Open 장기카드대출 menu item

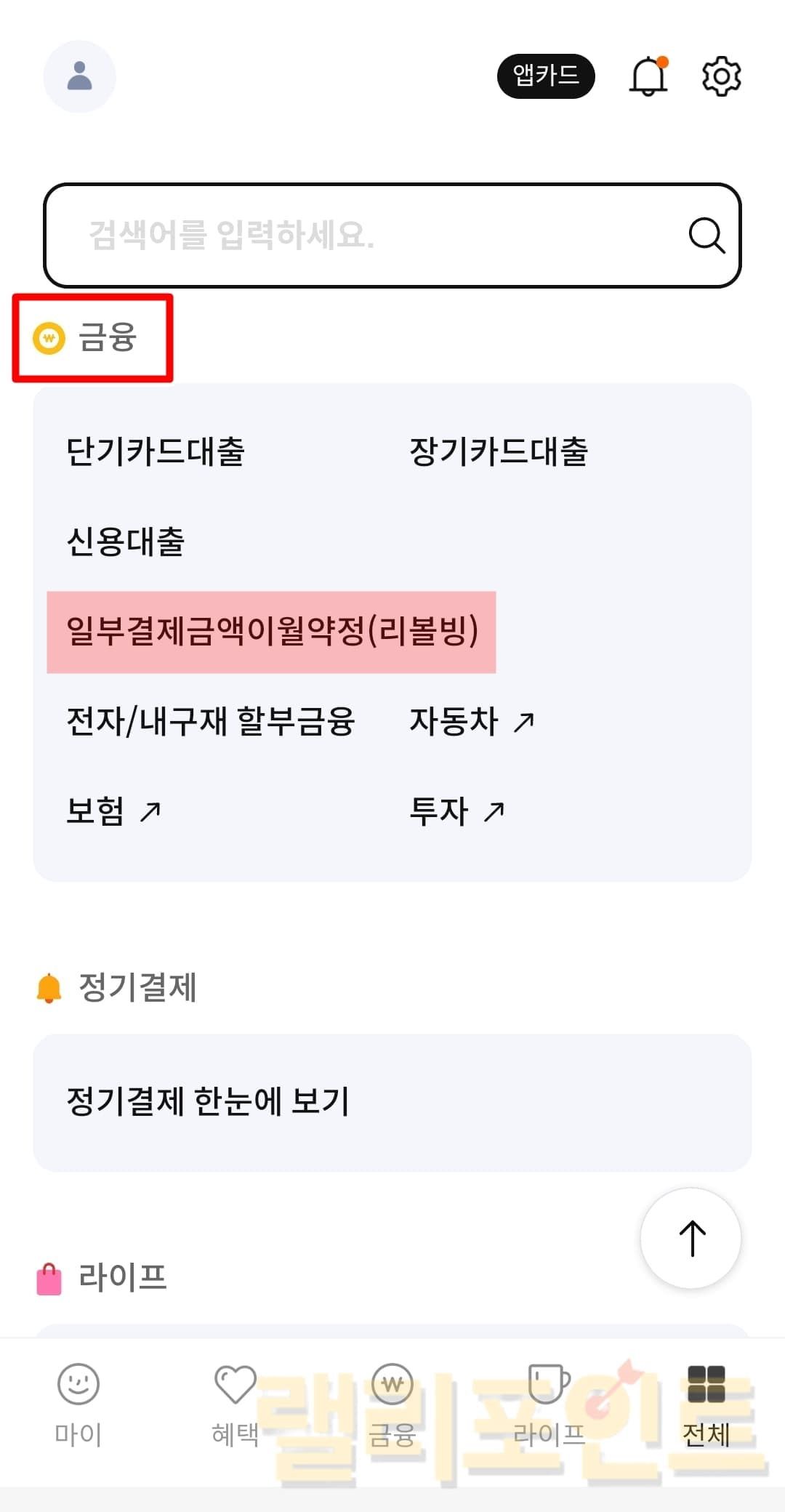pyautogui.click(x=499, y=451)
